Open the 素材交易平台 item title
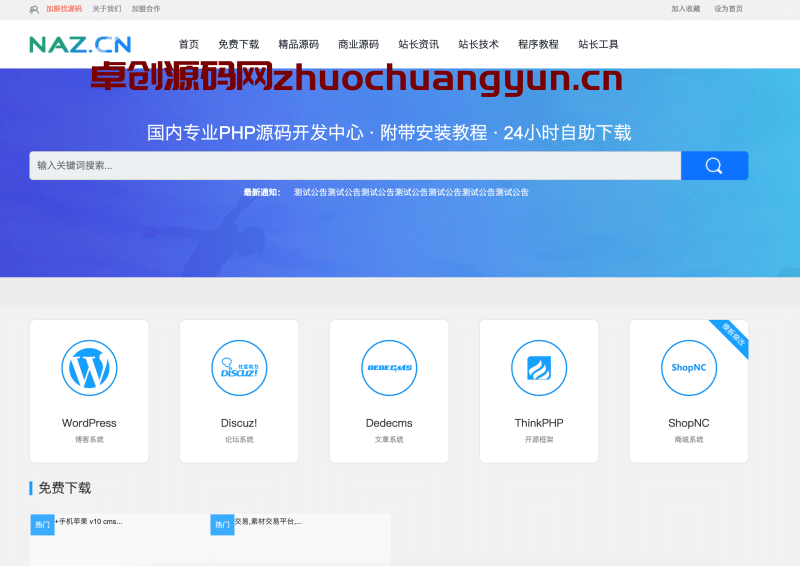800x566 pixels. click(x=269, y=522)
